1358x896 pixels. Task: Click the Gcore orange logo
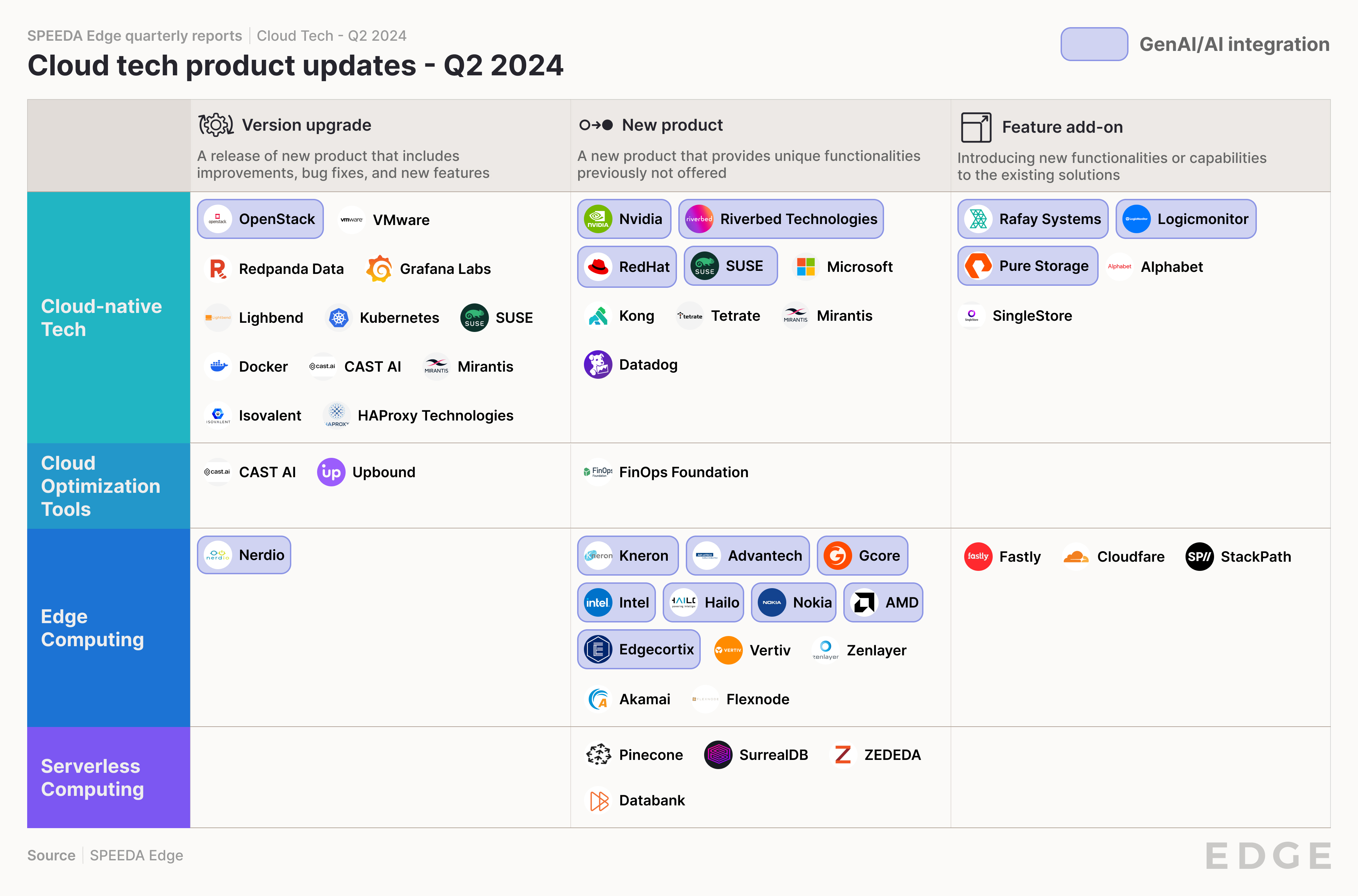pos(838,556)
